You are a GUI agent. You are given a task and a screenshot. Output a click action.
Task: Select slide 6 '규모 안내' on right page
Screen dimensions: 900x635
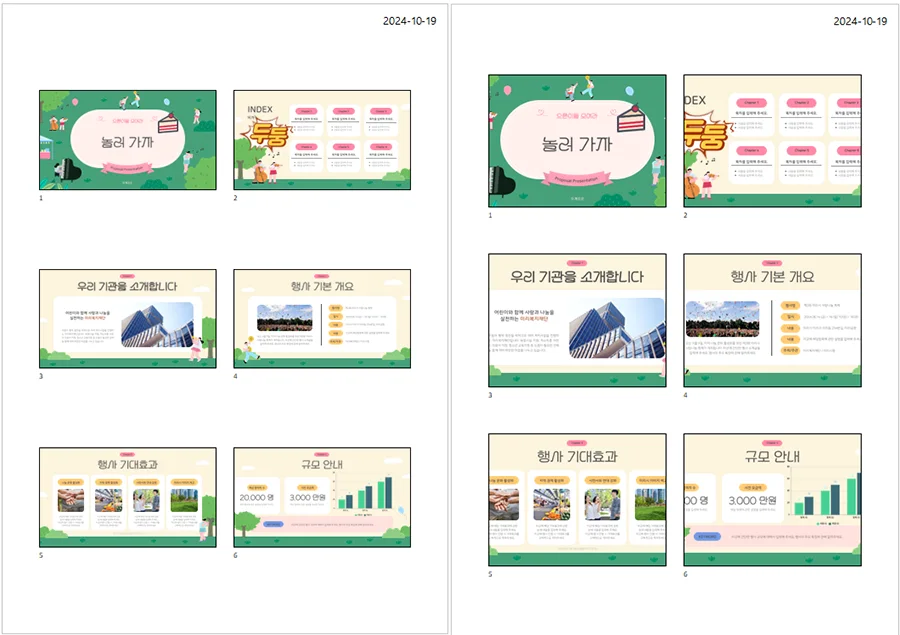click(x=773, y=500)
